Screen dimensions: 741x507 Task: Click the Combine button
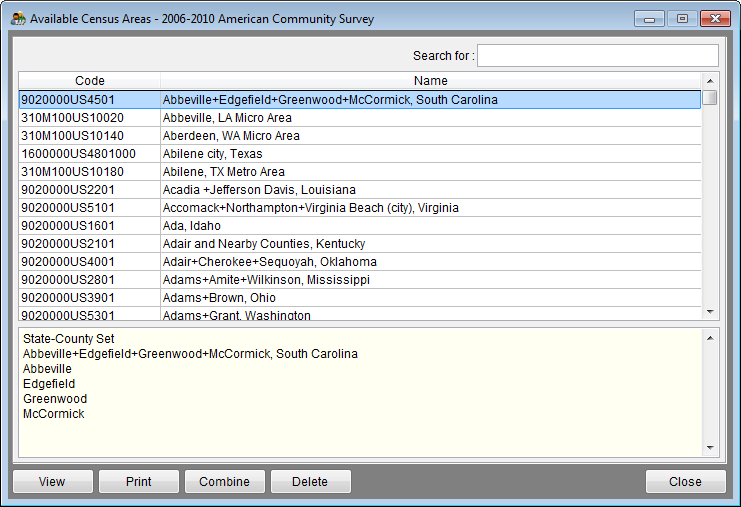pyautogui.click(x=225, y=482)
